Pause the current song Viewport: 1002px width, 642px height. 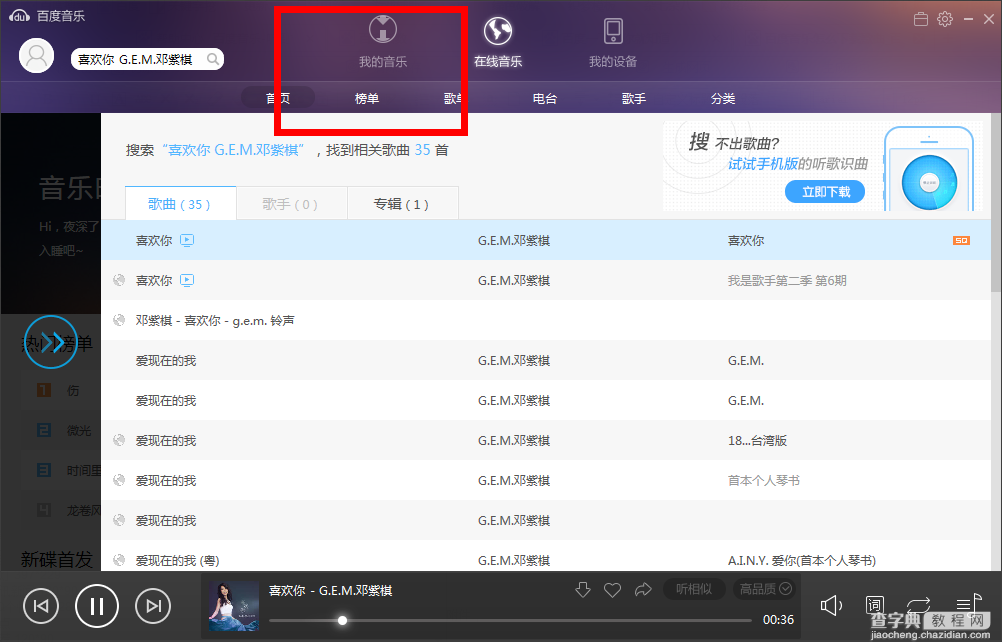click(x=96, y=606)
